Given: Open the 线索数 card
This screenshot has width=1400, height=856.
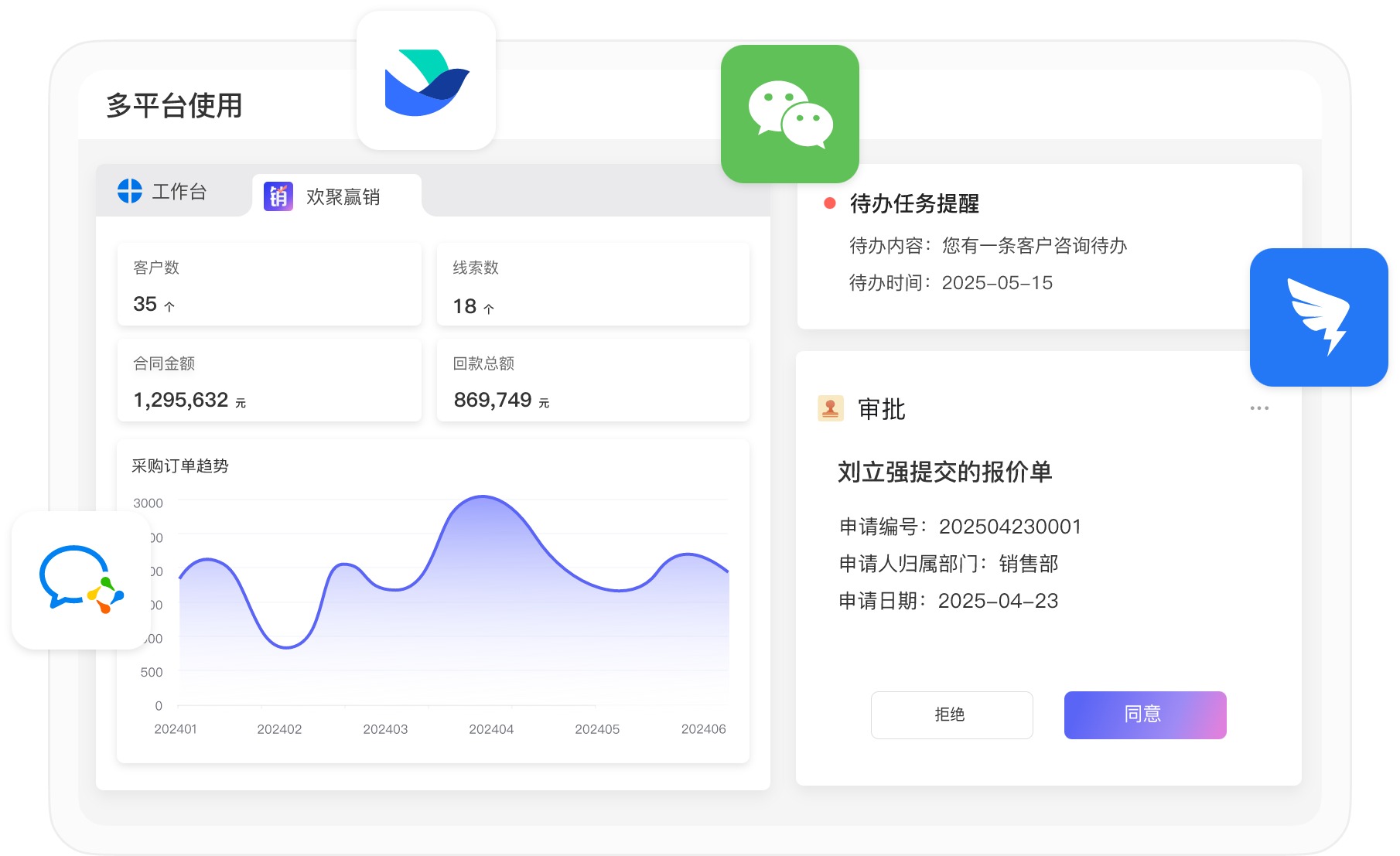Looking at the screenshot, I should point(593,285).
